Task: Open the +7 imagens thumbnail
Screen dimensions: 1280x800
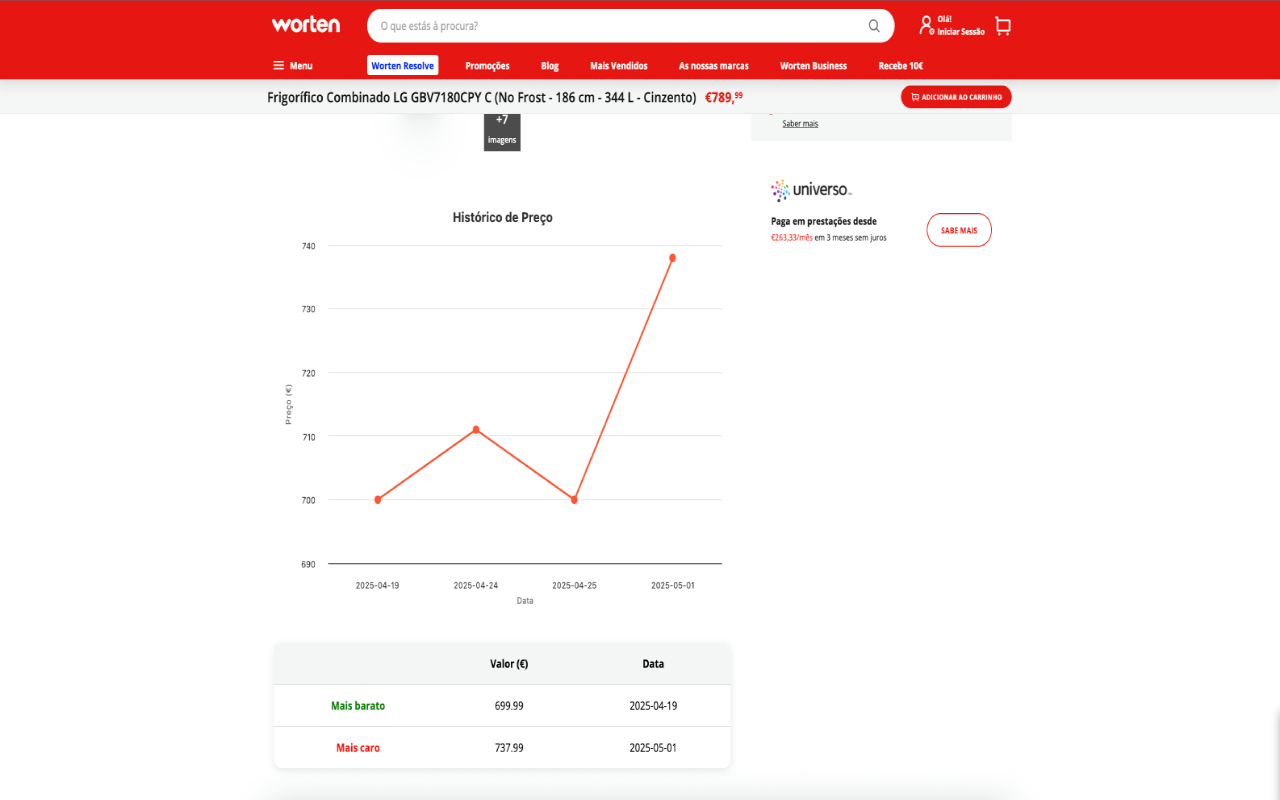Action: [x=502, y=130]
